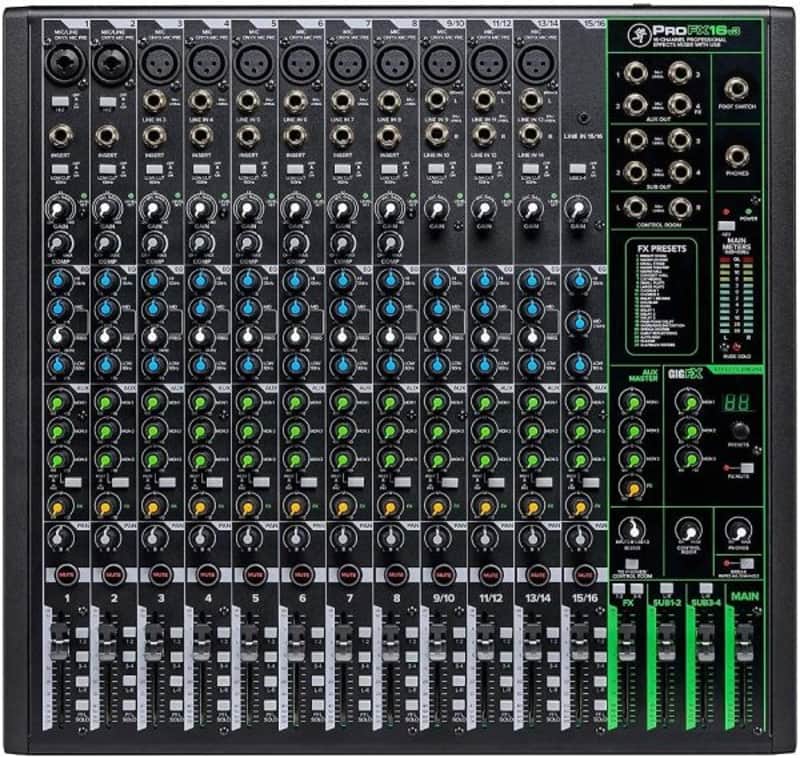
Task: Toggle the BREAK mutes-all-channels button
Action: 746,563
